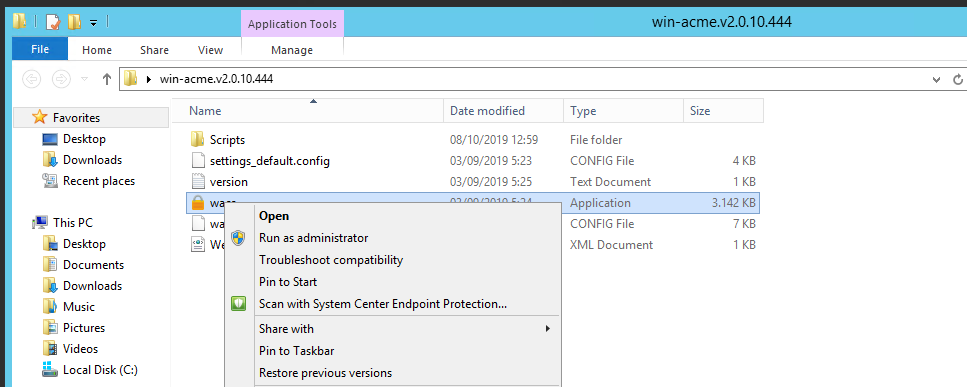Expand the address bar breadcrumb chevron
967x387 pixels.
(x=149, y=79)
